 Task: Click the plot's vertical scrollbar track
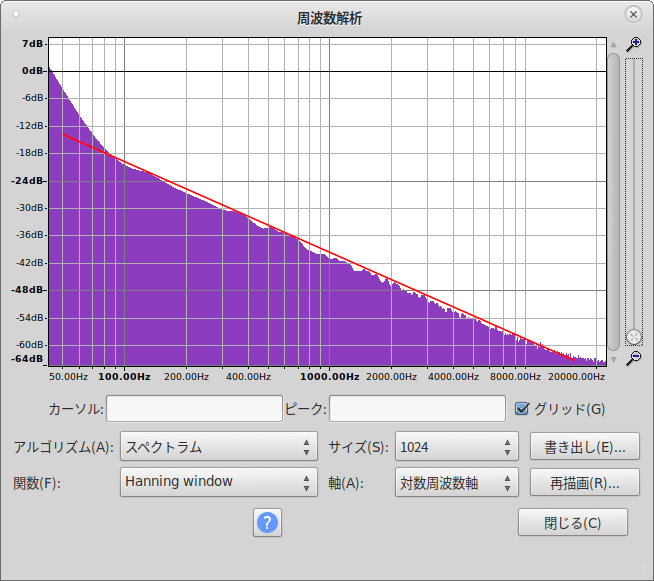613,200
